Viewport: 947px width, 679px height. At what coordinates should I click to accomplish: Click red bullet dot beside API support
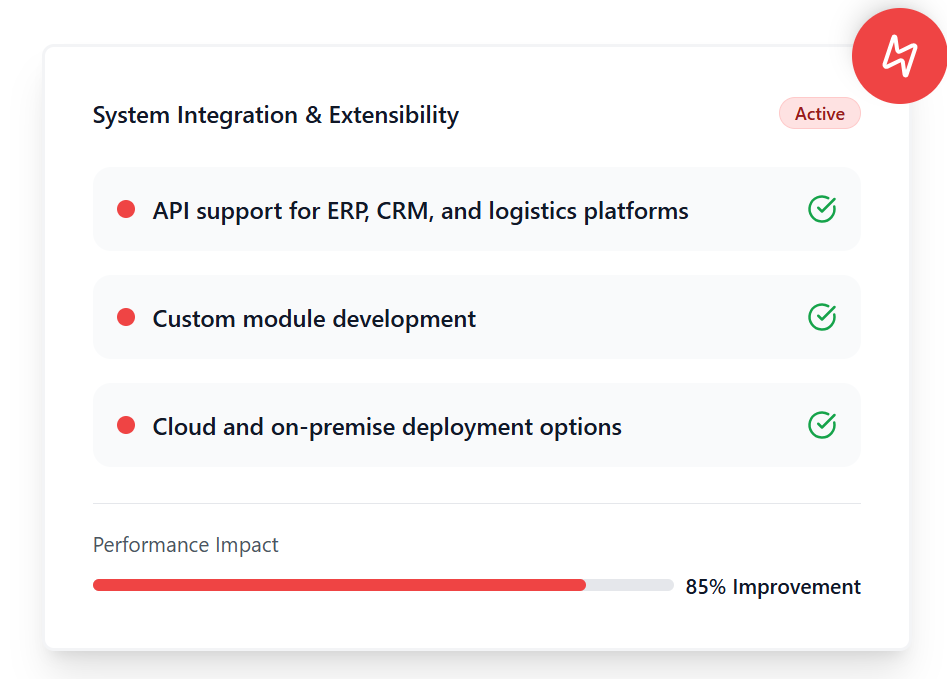[126, 210]
